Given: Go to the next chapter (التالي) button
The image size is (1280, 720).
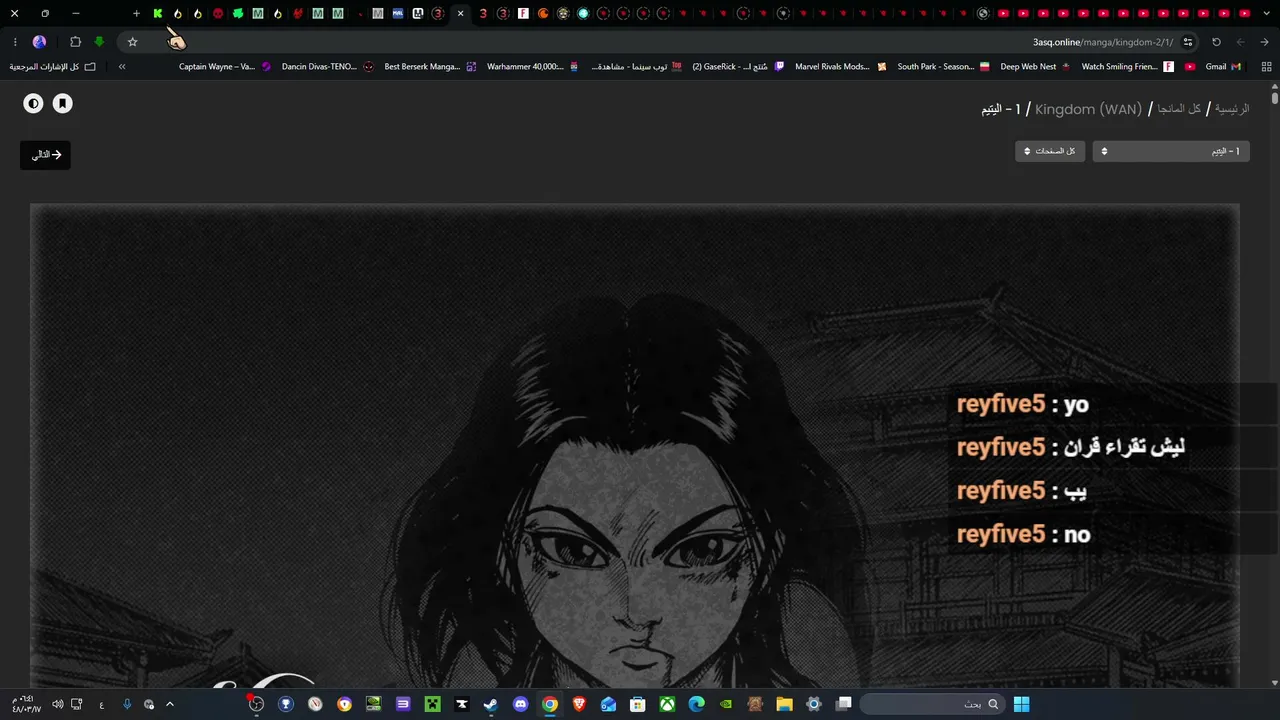Looking at the screenshot, I should click(x=46, y=155).
